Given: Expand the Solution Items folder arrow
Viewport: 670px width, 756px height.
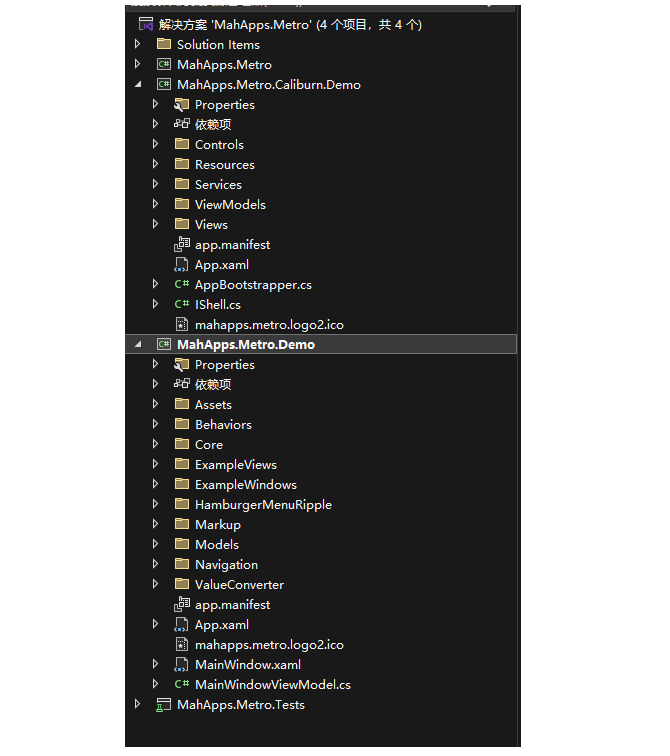Looking at the screenshot, I should (x=137, y=44).
